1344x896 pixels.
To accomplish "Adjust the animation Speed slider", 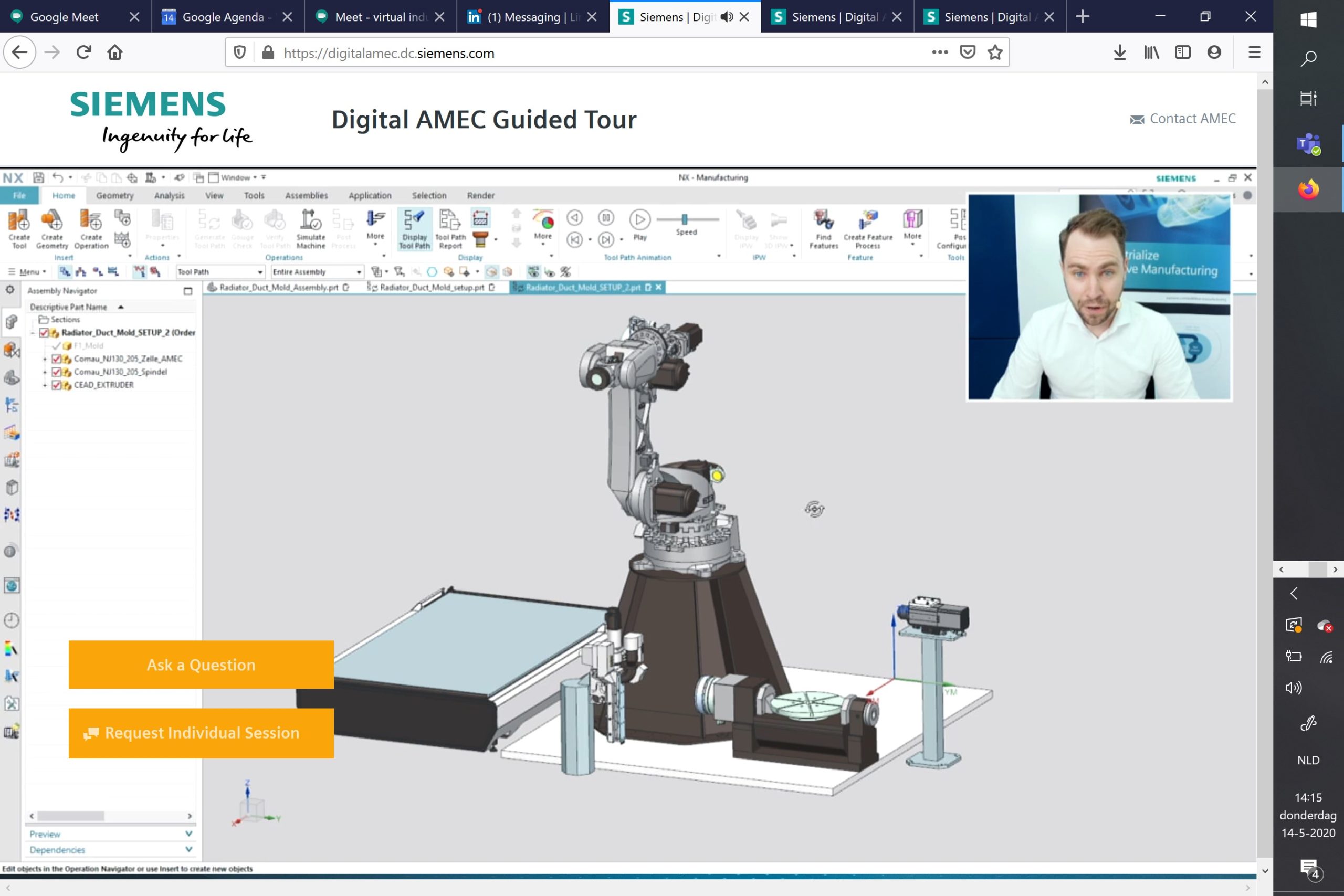I will tap(684, 219).
